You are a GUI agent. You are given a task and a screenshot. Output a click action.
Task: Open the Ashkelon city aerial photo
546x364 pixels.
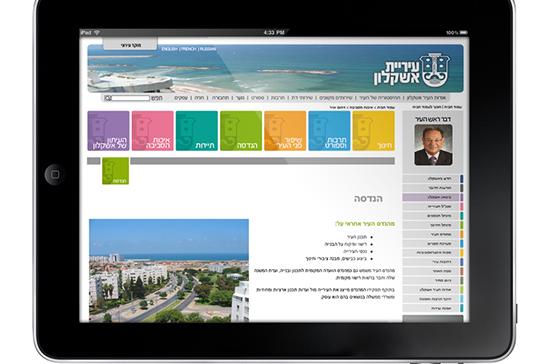pyautogui.click(x=169, y=270)
